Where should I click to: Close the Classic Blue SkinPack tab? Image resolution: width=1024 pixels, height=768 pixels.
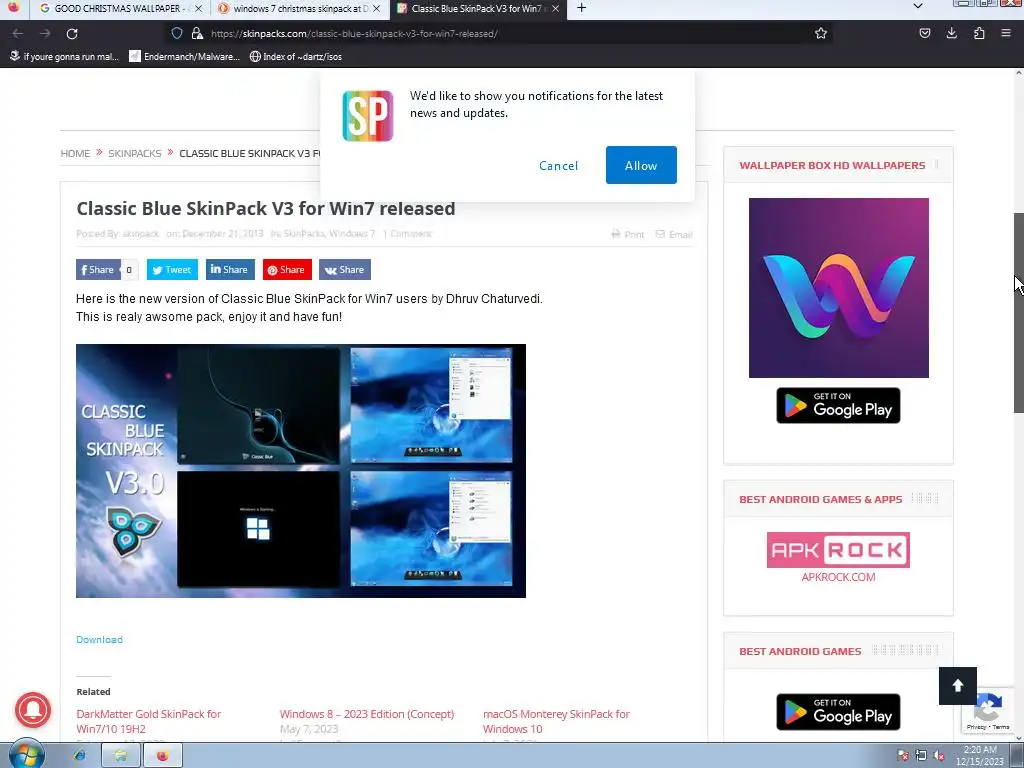point(555,8)
